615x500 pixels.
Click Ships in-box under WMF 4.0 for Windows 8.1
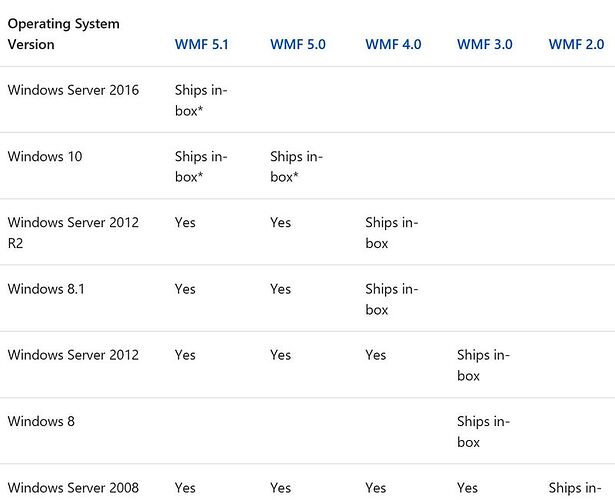pyautogui.click(x=392, y=299)
